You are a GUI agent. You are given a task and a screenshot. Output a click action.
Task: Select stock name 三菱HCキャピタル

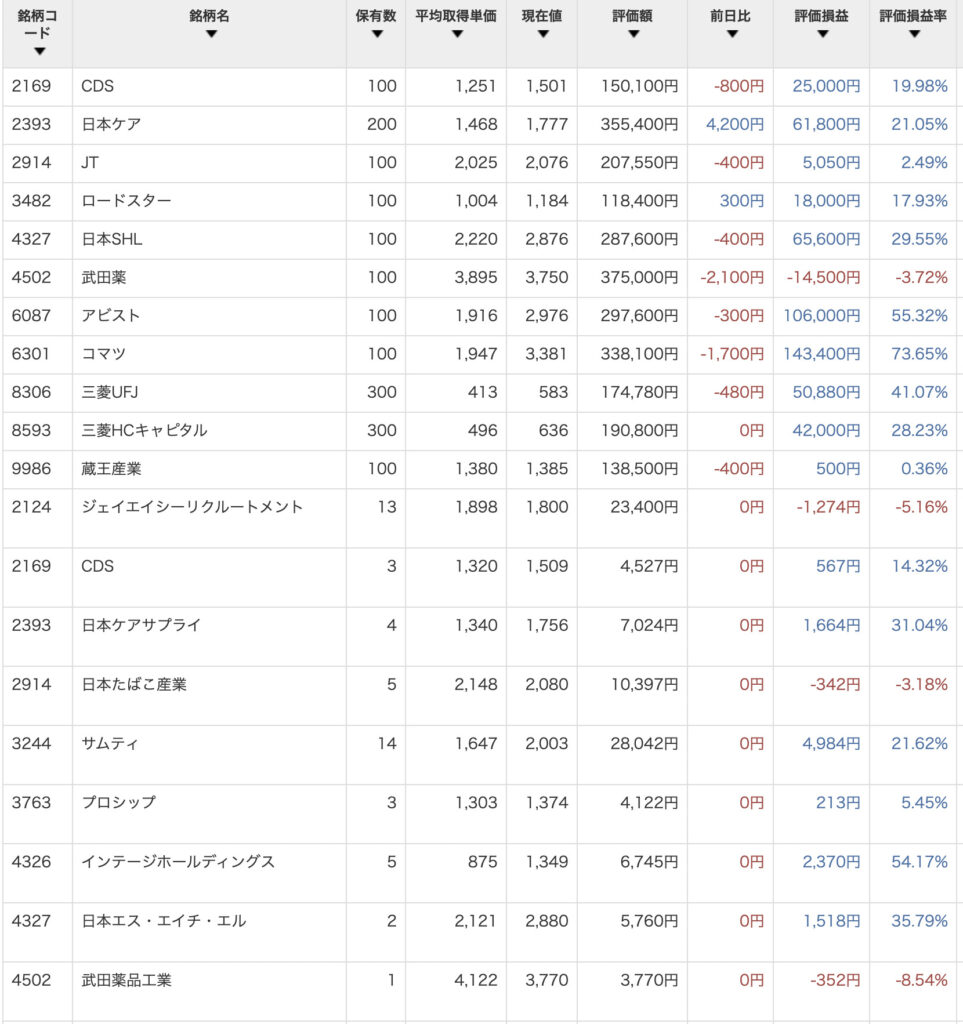(144, 430)
